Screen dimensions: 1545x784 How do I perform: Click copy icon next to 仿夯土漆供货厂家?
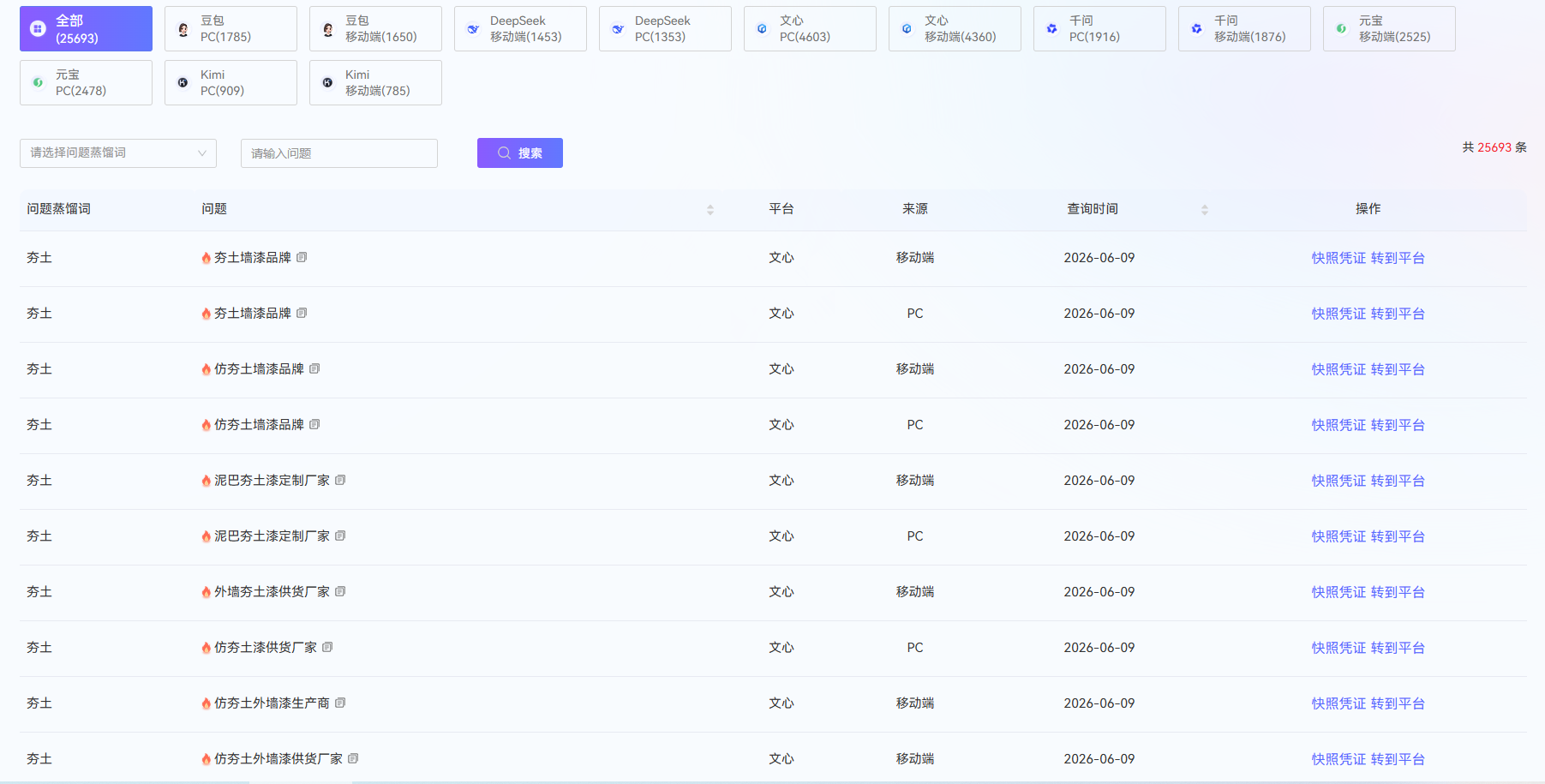click(327, 647)
